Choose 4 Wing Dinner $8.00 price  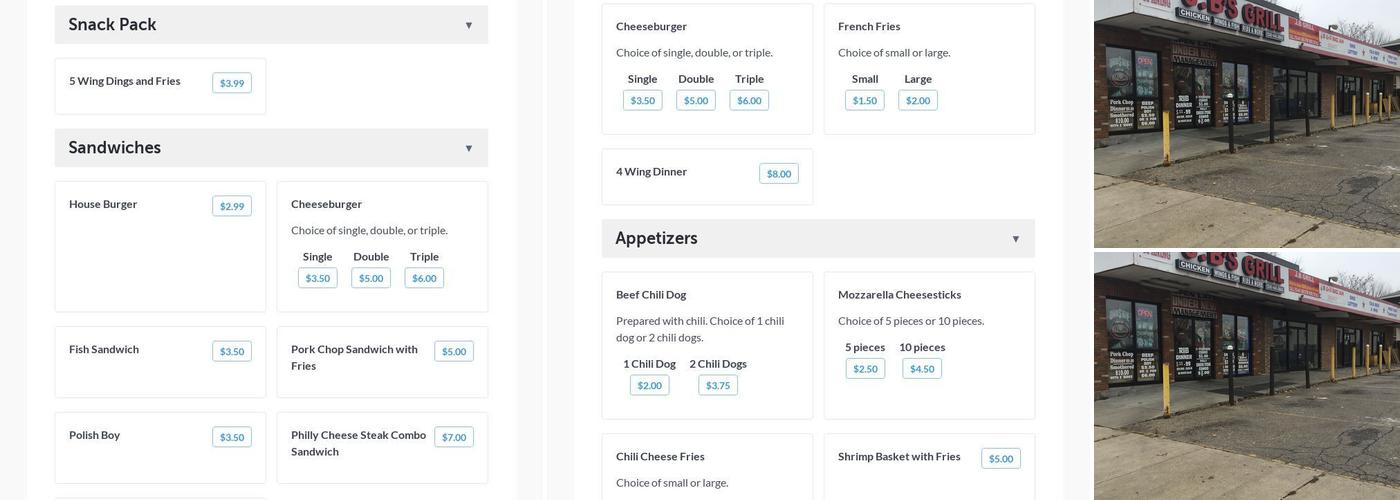point(779,174)
